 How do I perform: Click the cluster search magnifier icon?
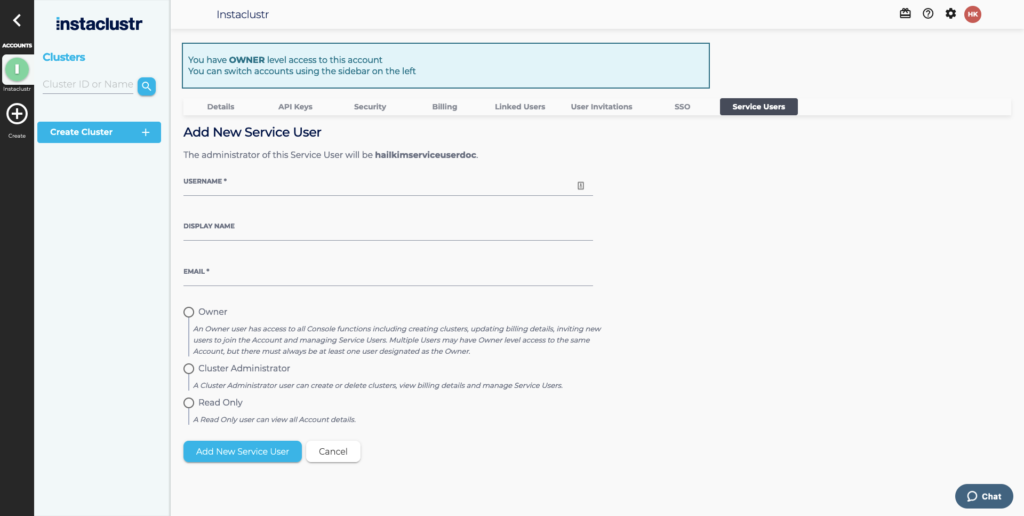147,86
